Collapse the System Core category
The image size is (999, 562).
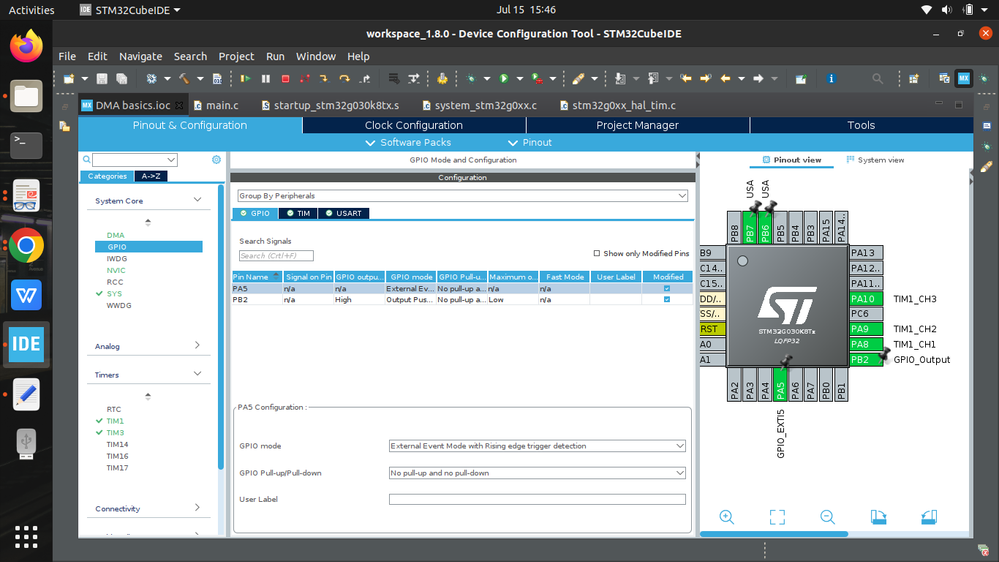pyautogui.click(x=198, y=200)
